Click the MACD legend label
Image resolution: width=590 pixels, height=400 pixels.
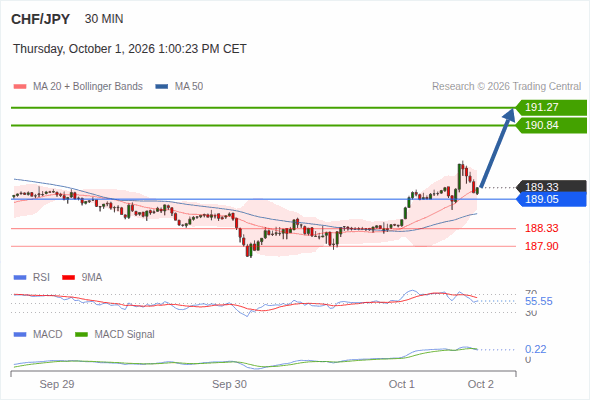coord(48,335)
